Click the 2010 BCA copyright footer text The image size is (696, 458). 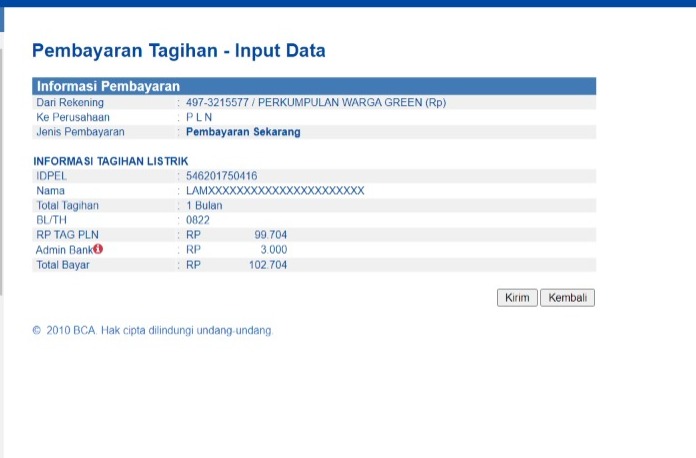pyautogui.click(x=152, y=330)
